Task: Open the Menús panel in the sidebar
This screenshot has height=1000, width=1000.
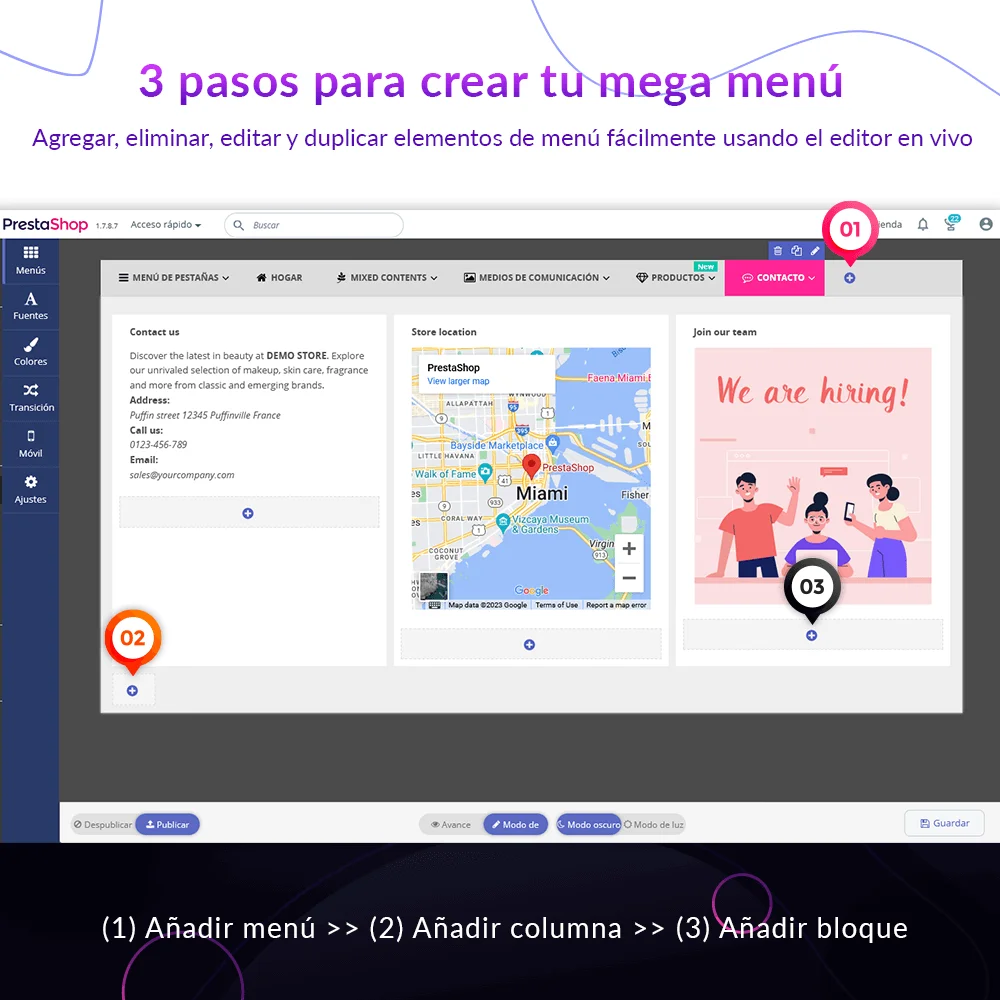Action: (30, 261)
